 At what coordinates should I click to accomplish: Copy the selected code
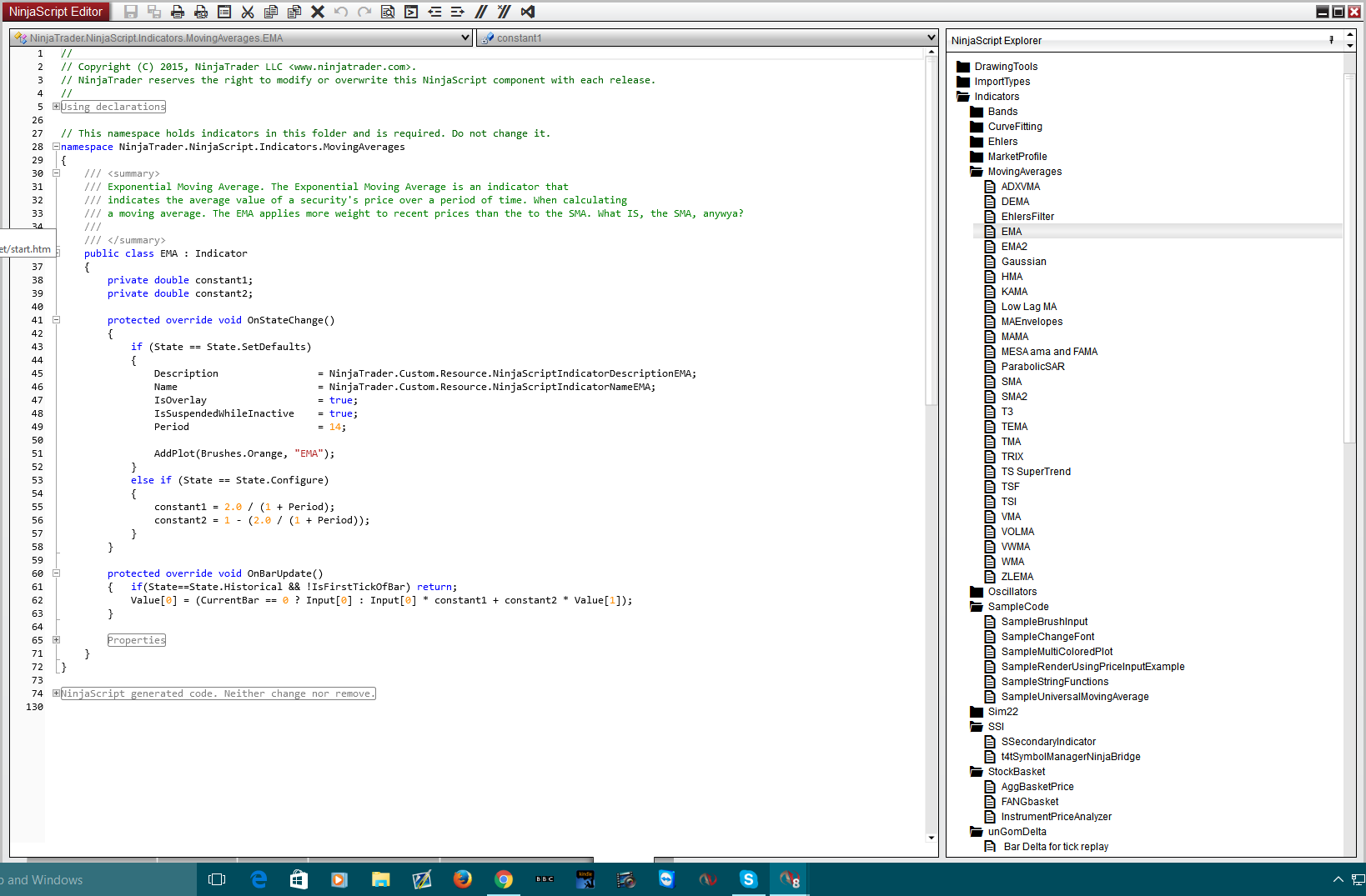(271, 12)
